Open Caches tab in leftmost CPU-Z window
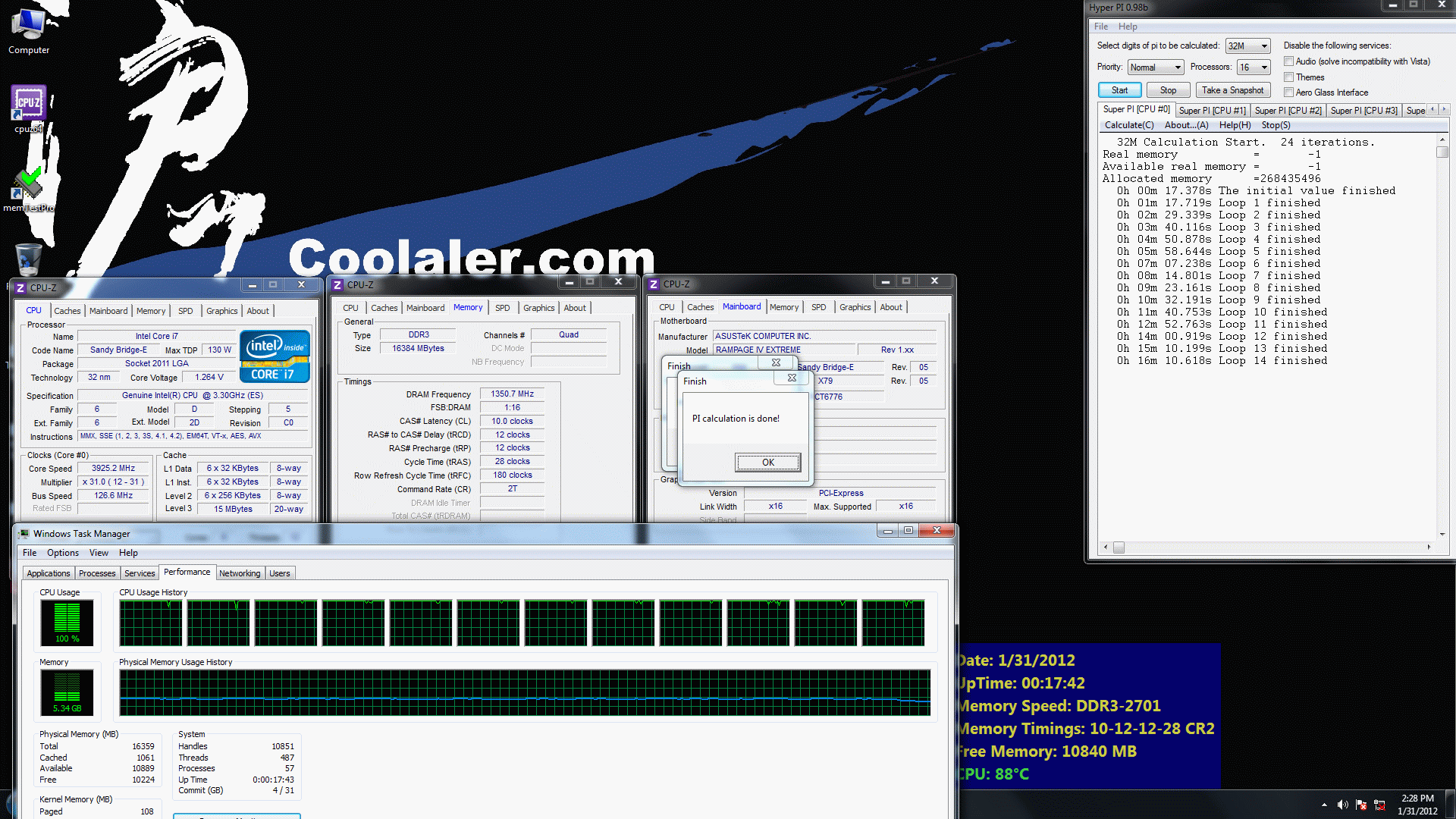This screenshot has width=1456, height=819. (x=67, y=311)
